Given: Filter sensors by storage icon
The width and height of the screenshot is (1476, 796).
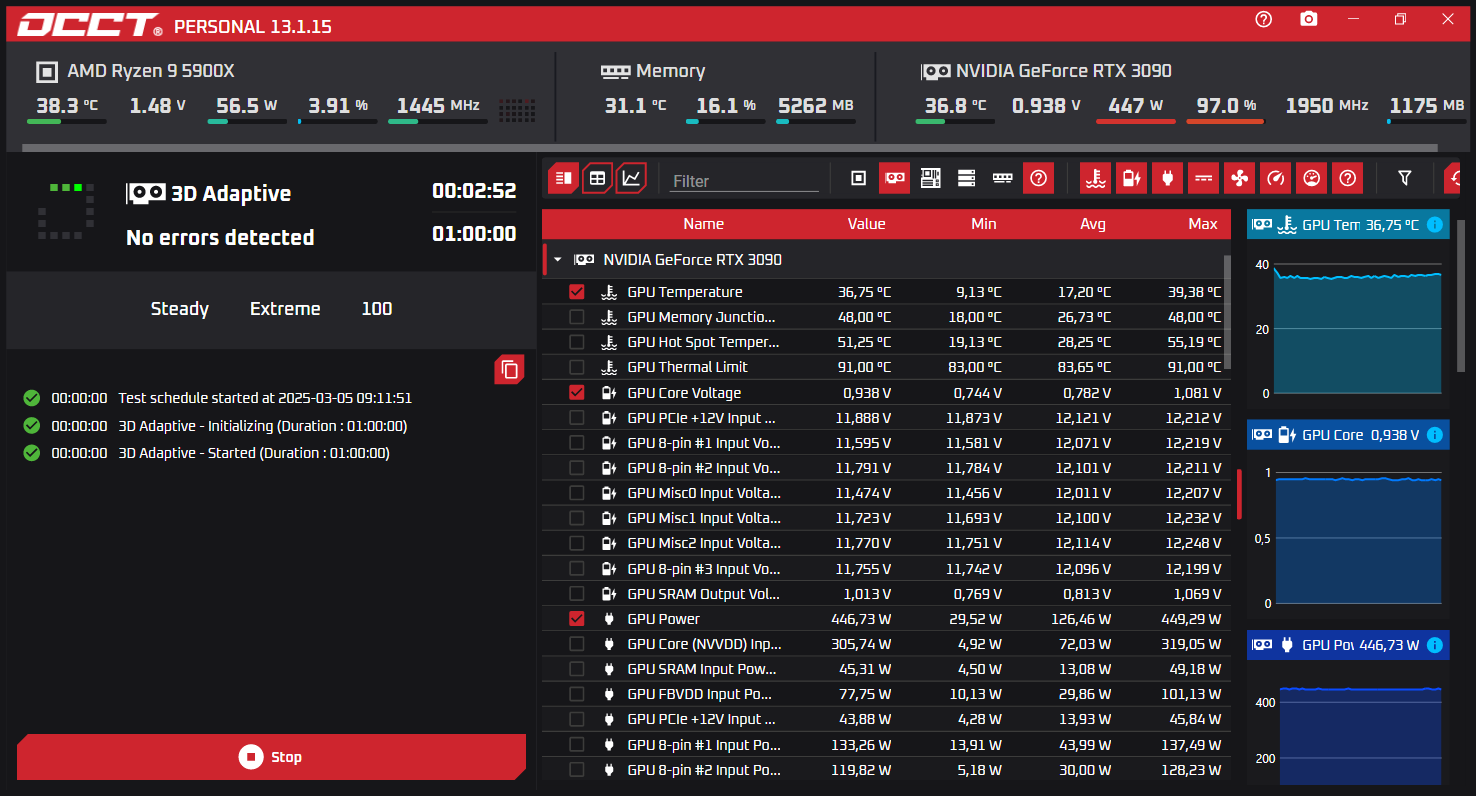Looking at the screenshot, I should click(x=966, y=178).
